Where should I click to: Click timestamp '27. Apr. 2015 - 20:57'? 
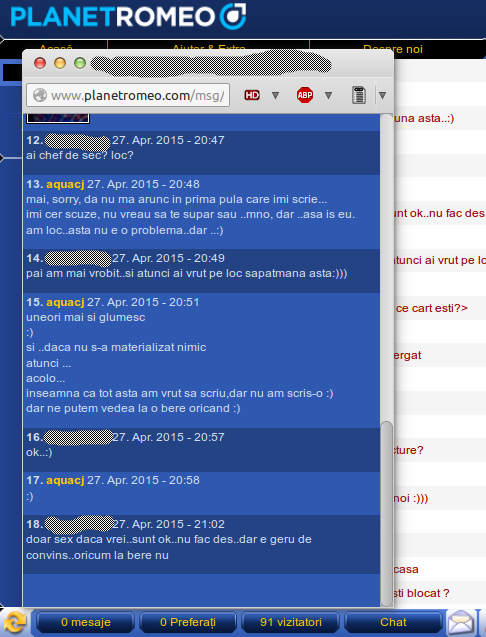(x=168, y=437)
